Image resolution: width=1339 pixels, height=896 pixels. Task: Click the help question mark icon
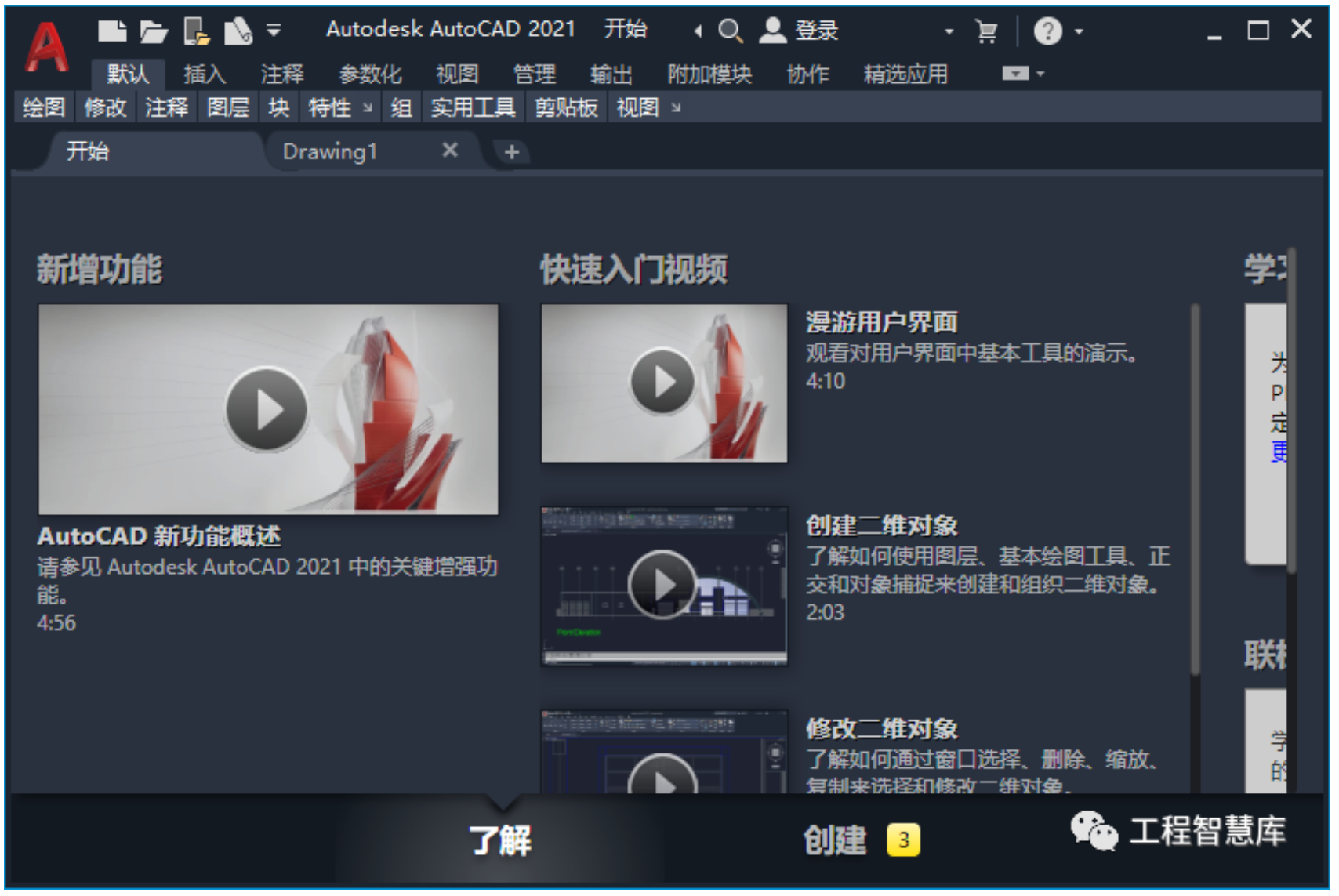pyautogui.click(x=1047, y=31)
